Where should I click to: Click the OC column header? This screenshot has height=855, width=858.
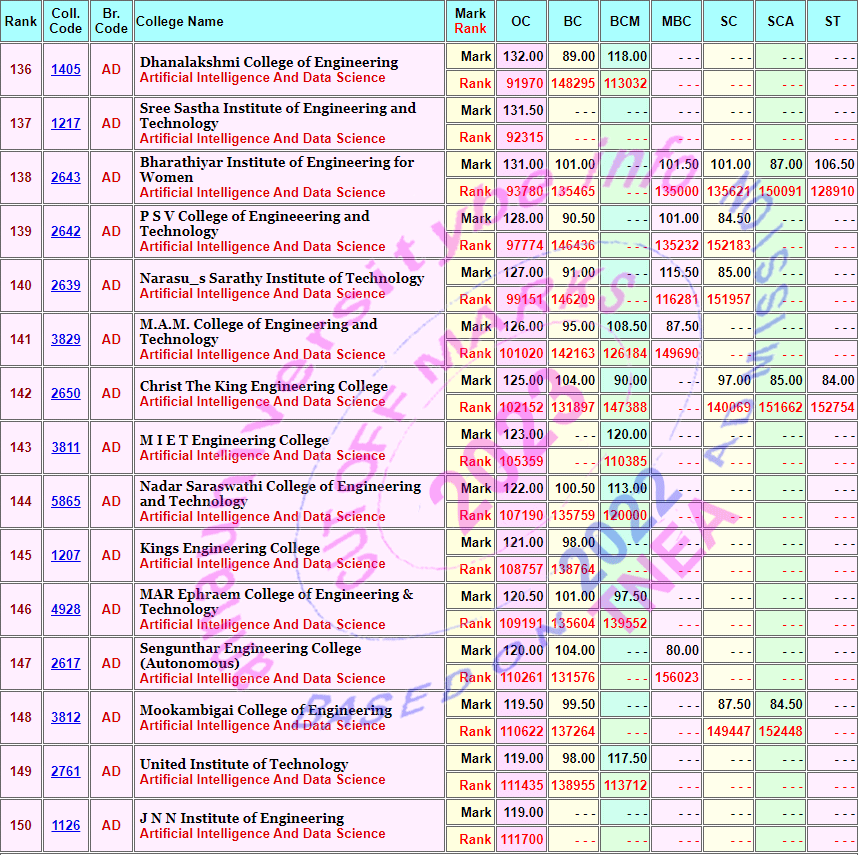pyautogui.click(x=521, y=22)
